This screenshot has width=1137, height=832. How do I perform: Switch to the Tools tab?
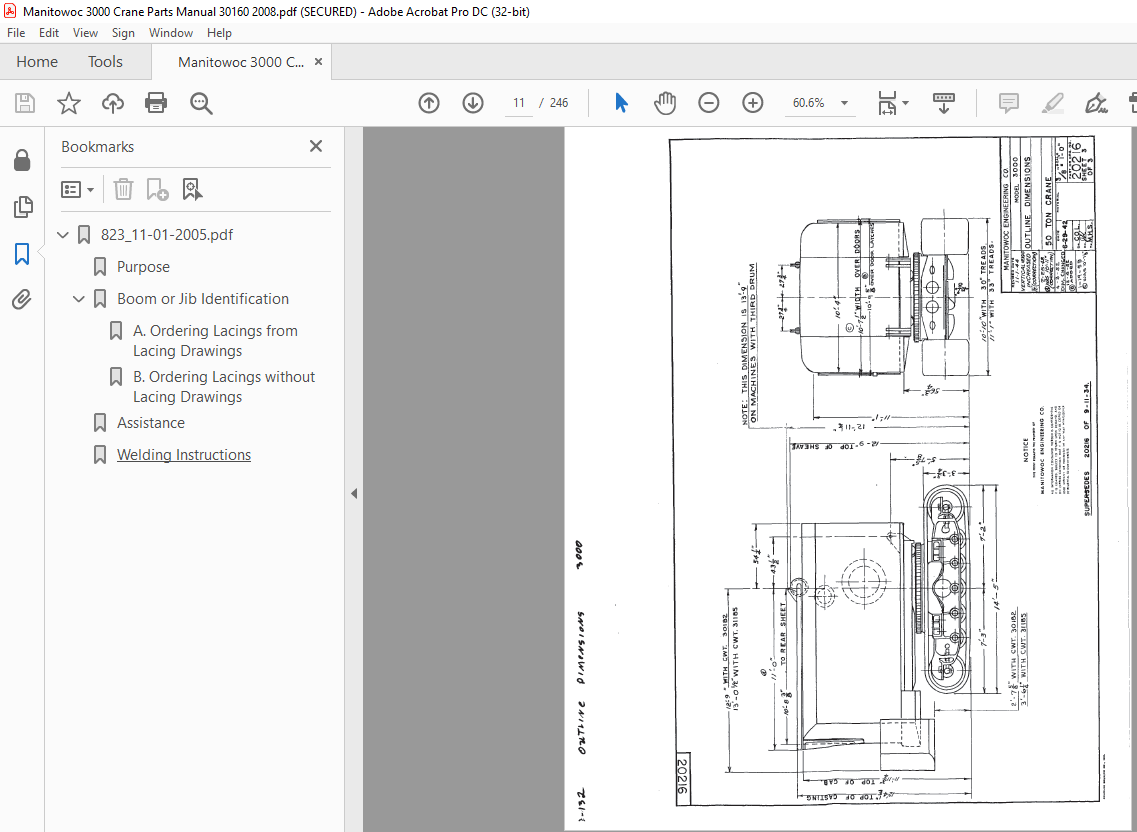coord(105,62)
